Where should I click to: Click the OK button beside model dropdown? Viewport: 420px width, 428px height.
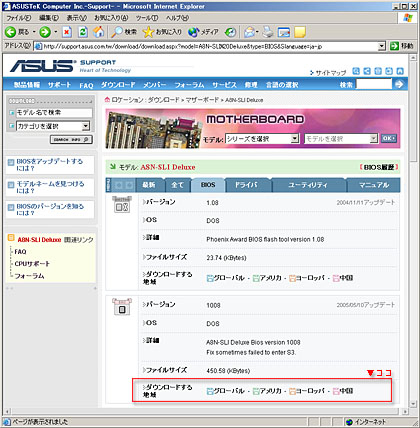(x=389, y=138)
